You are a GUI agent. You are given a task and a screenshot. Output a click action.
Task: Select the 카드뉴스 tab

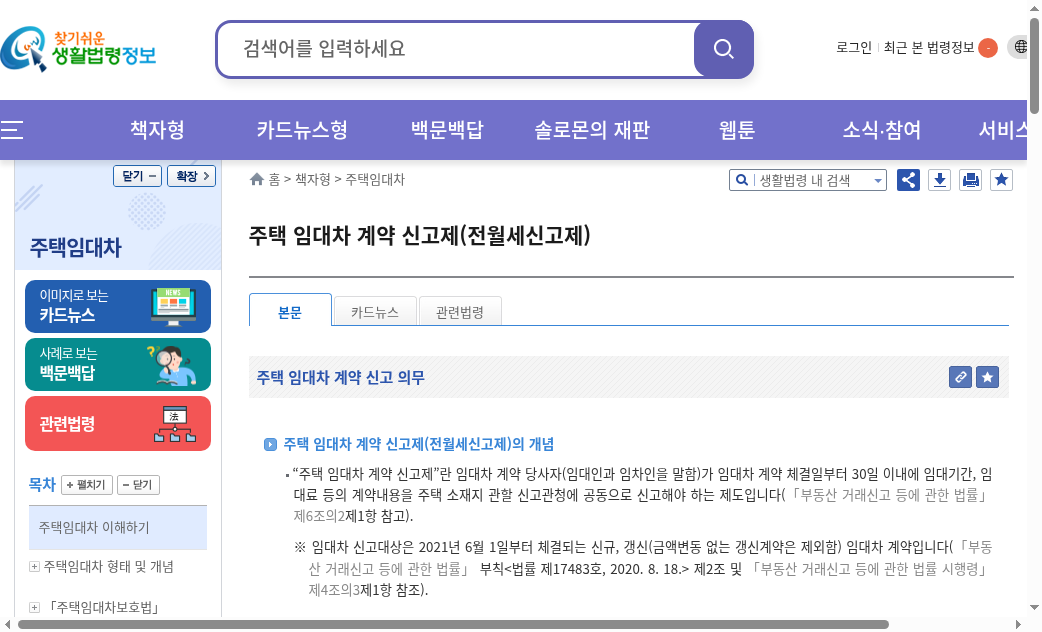(x=375, y=311)
